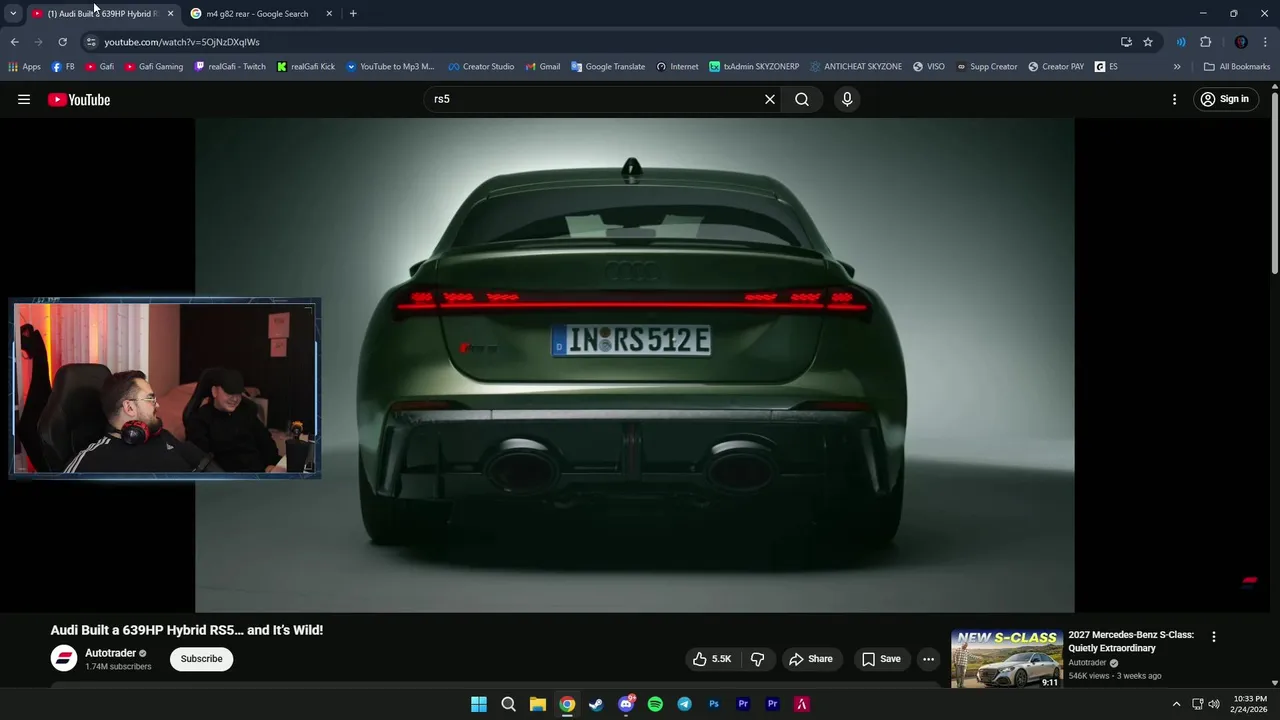Viewport: 1280px width, 720px height.
Task: Go back to the previous page
Action: point(14,42)
